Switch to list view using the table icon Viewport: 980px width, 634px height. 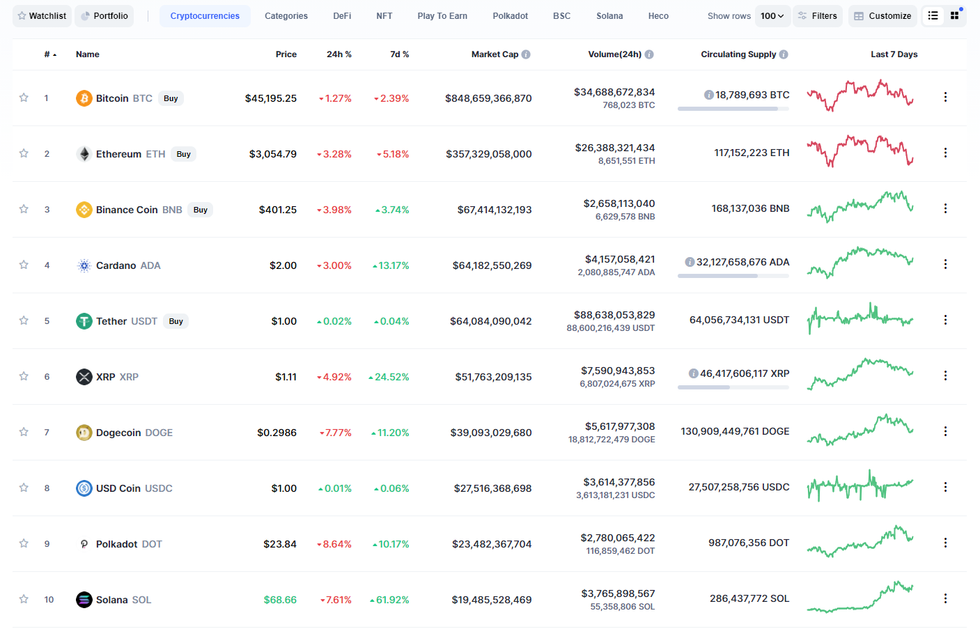(x=934, y=15)
